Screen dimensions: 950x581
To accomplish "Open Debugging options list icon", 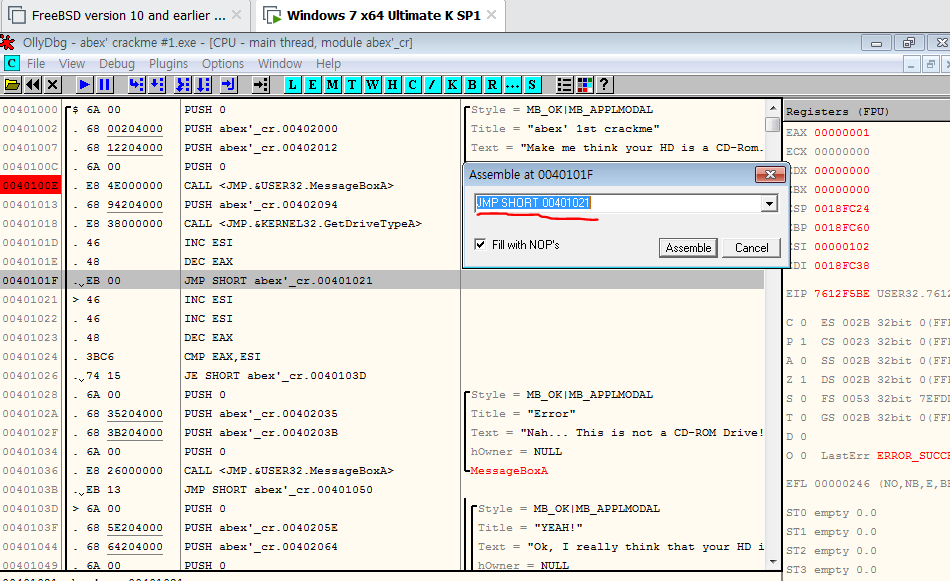I will [564, 85].
